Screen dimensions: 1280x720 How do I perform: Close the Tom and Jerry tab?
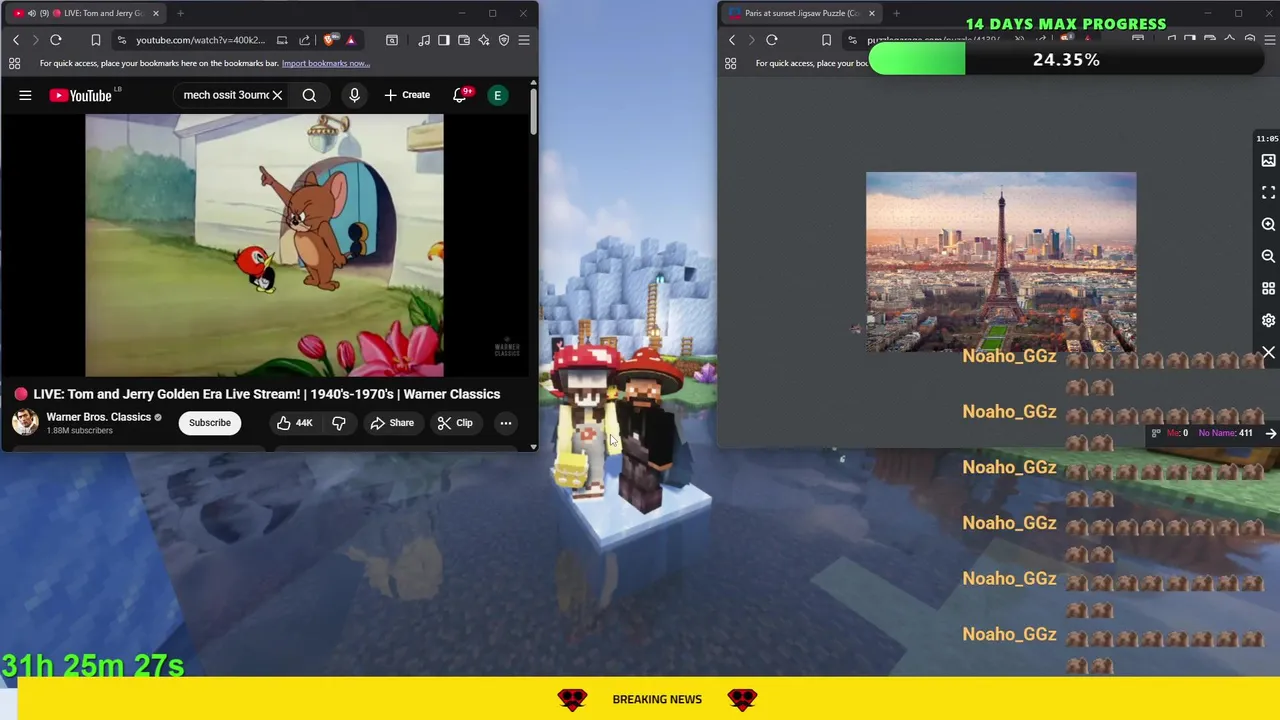155,13
